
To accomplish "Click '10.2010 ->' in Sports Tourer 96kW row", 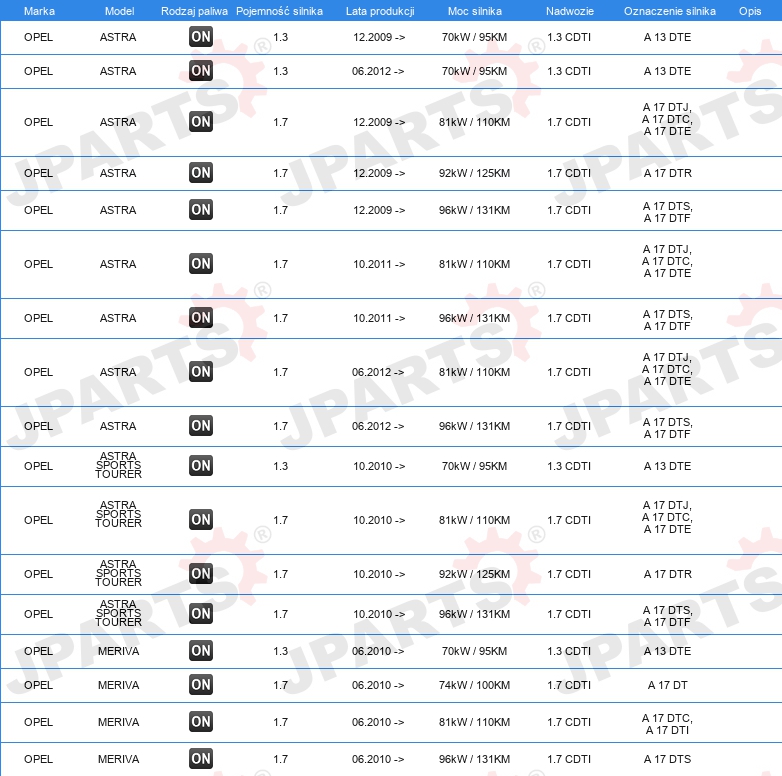I will pos(379,614).
